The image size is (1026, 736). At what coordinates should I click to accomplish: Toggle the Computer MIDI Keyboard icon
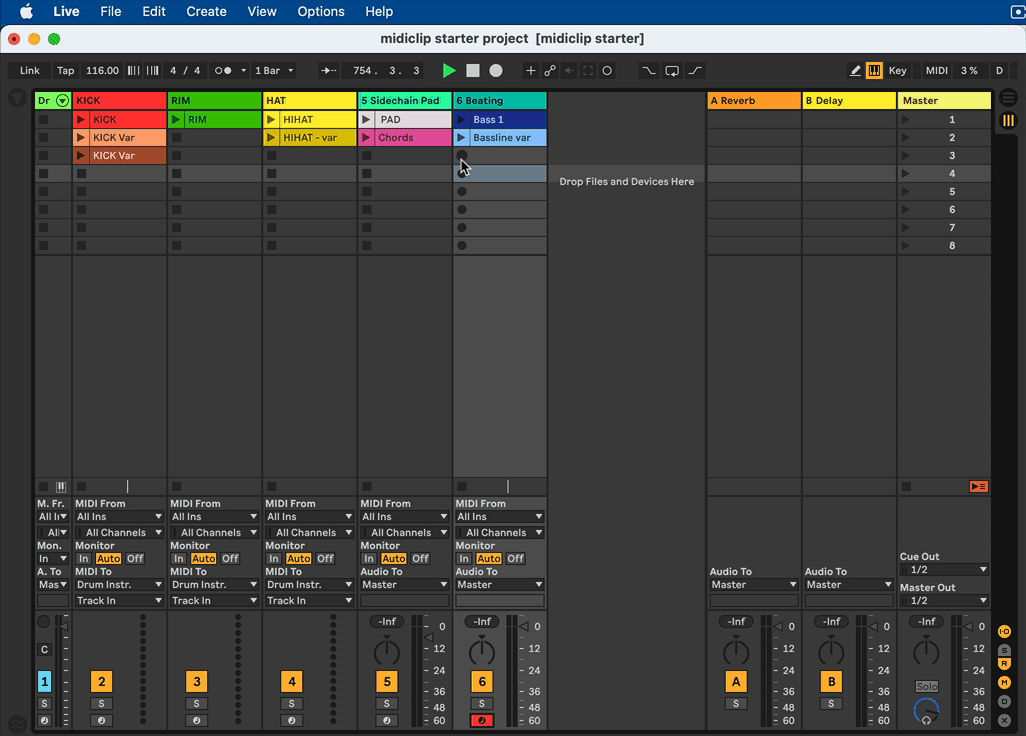pyautogui.click(x=874, y=71)
